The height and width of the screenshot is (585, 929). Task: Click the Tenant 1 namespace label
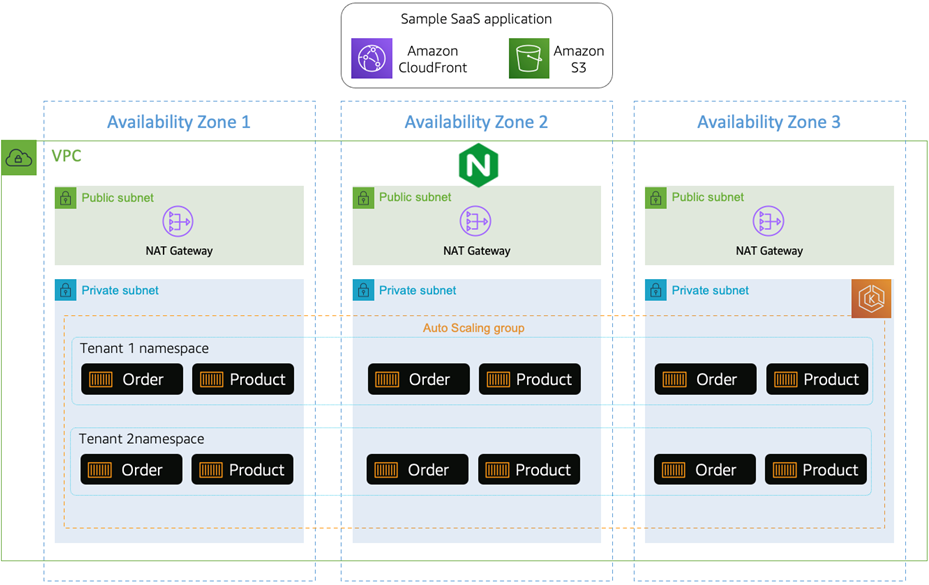click(x=144, y=349)
